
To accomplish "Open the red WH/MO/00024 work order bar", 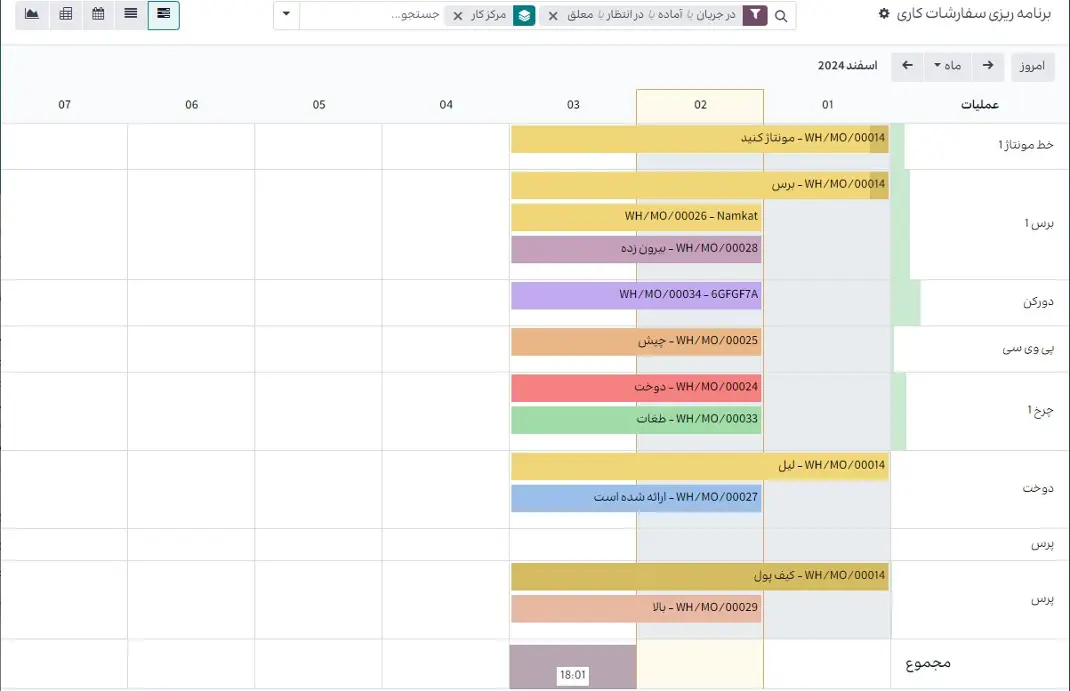I will [x=636, y=388].
